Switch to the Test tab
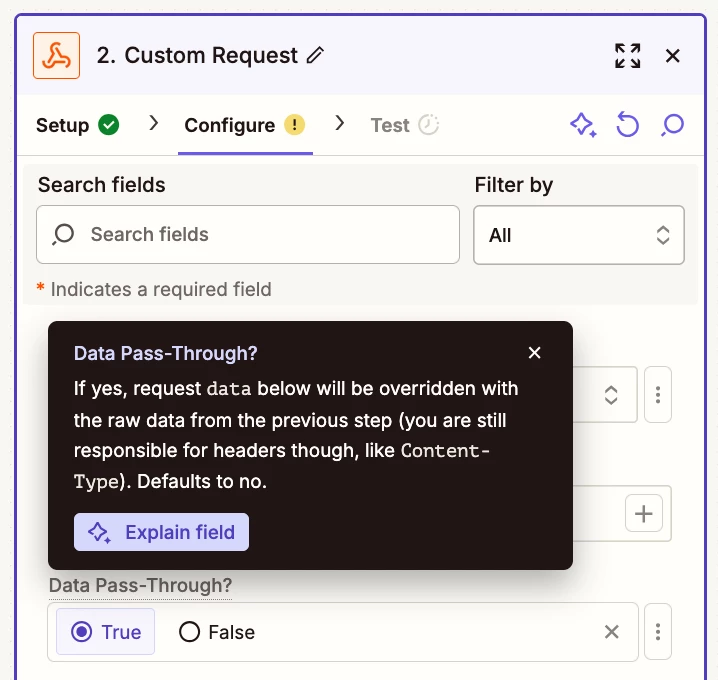 pyautogui.click(x=404, y=125)
